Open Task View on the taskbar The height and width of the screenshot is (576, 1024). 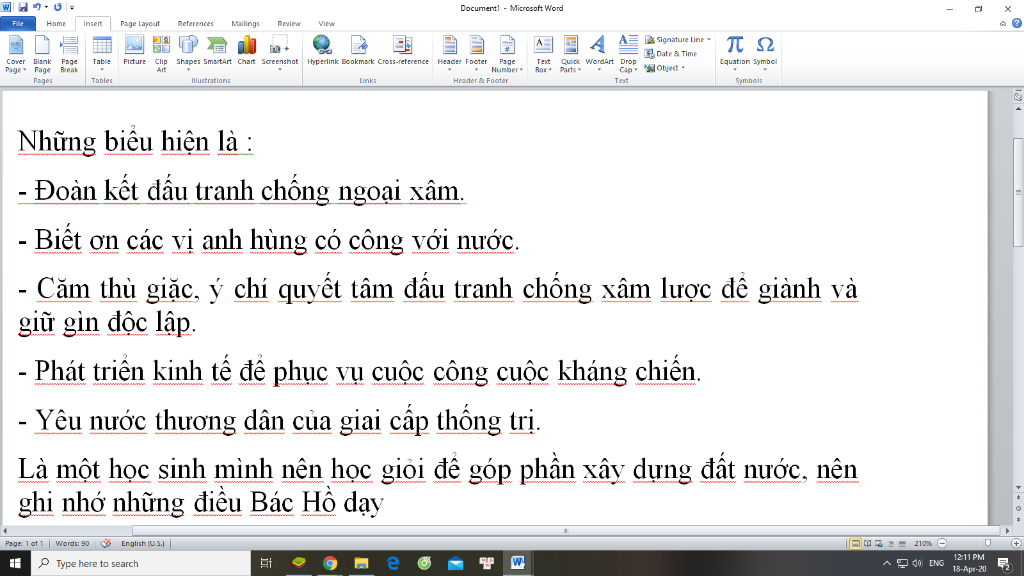[266, 563]
